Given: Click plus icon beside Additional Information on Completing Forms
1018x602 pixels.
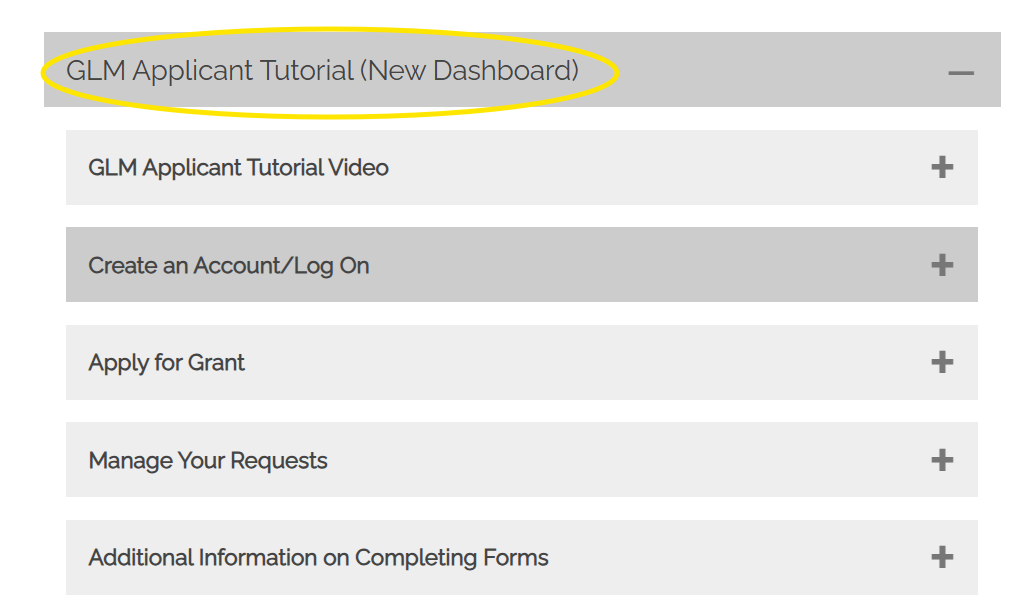Looking at the screenshot, I should (x=941, y=557).
